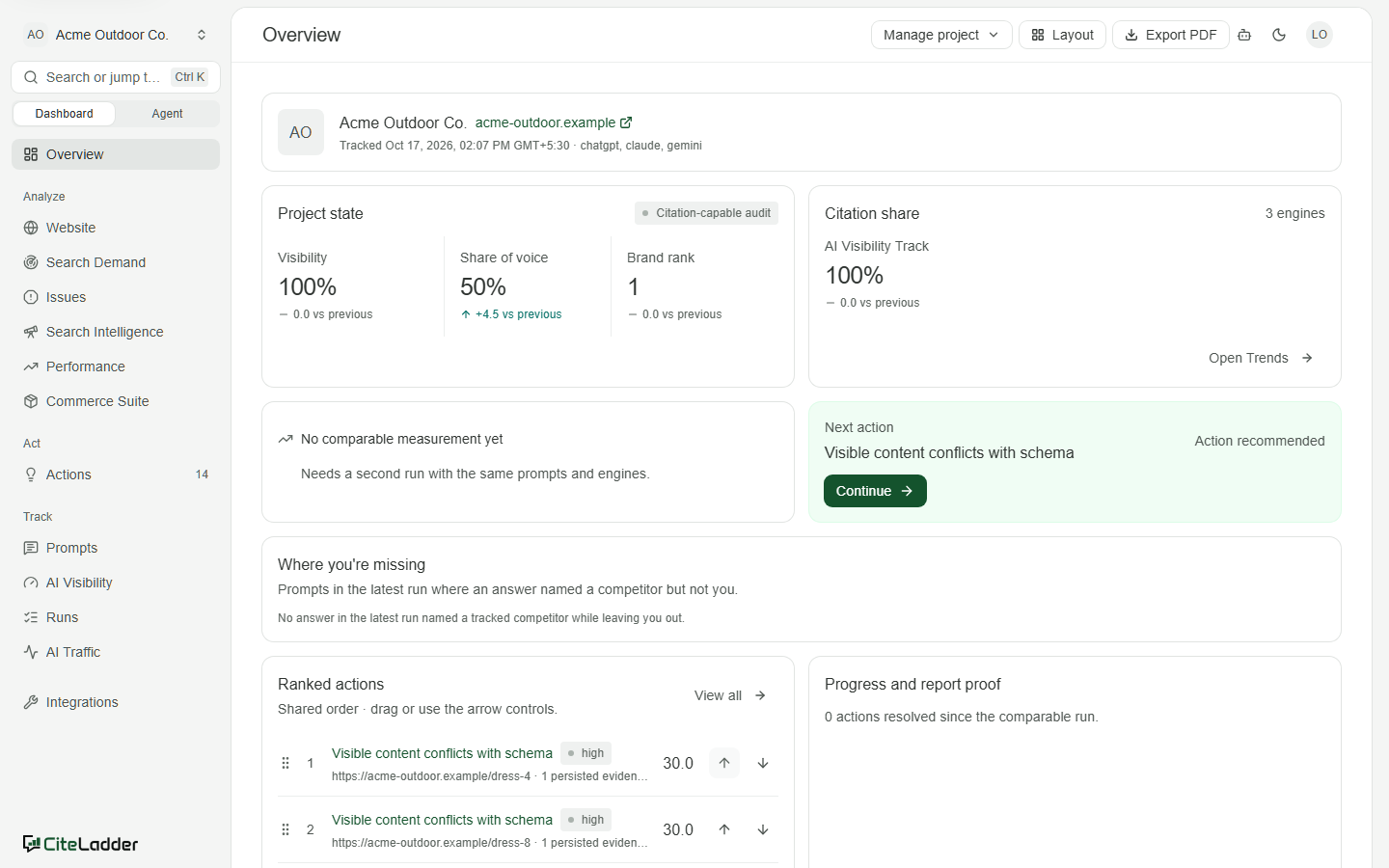Open Search Demand in sidebar
Image resolution: width=1389 pixels, height=868 pixels.
click(116, 262)
